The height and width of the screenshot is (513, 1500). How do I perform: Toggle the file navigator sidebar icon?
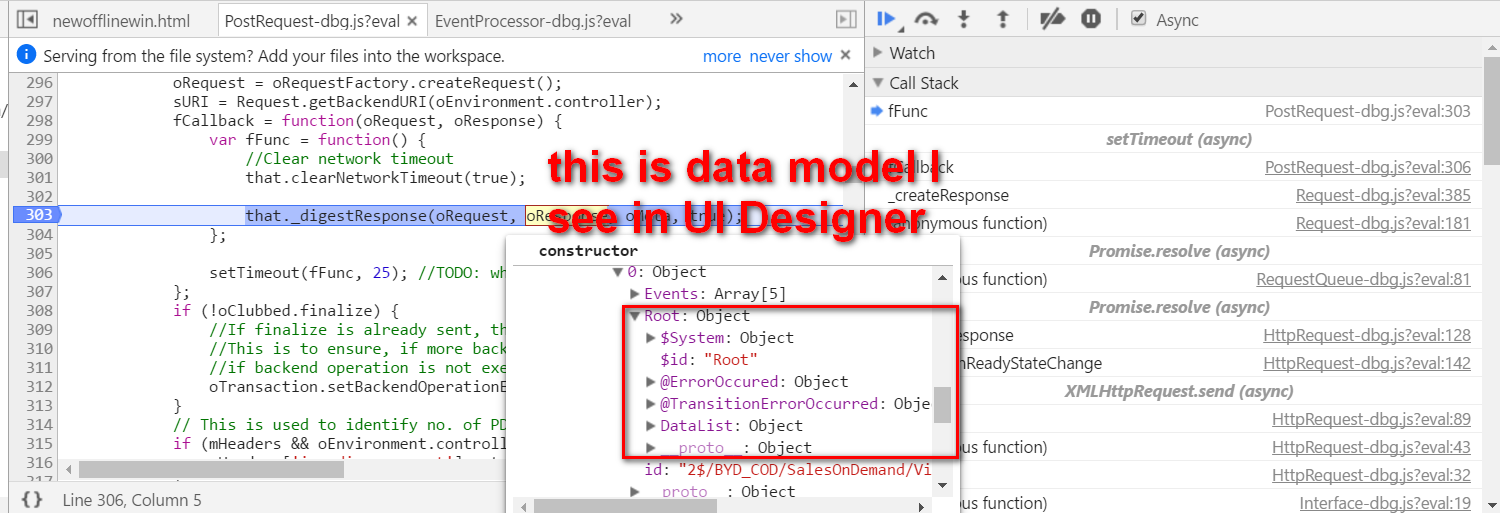[x=28, y=19]
